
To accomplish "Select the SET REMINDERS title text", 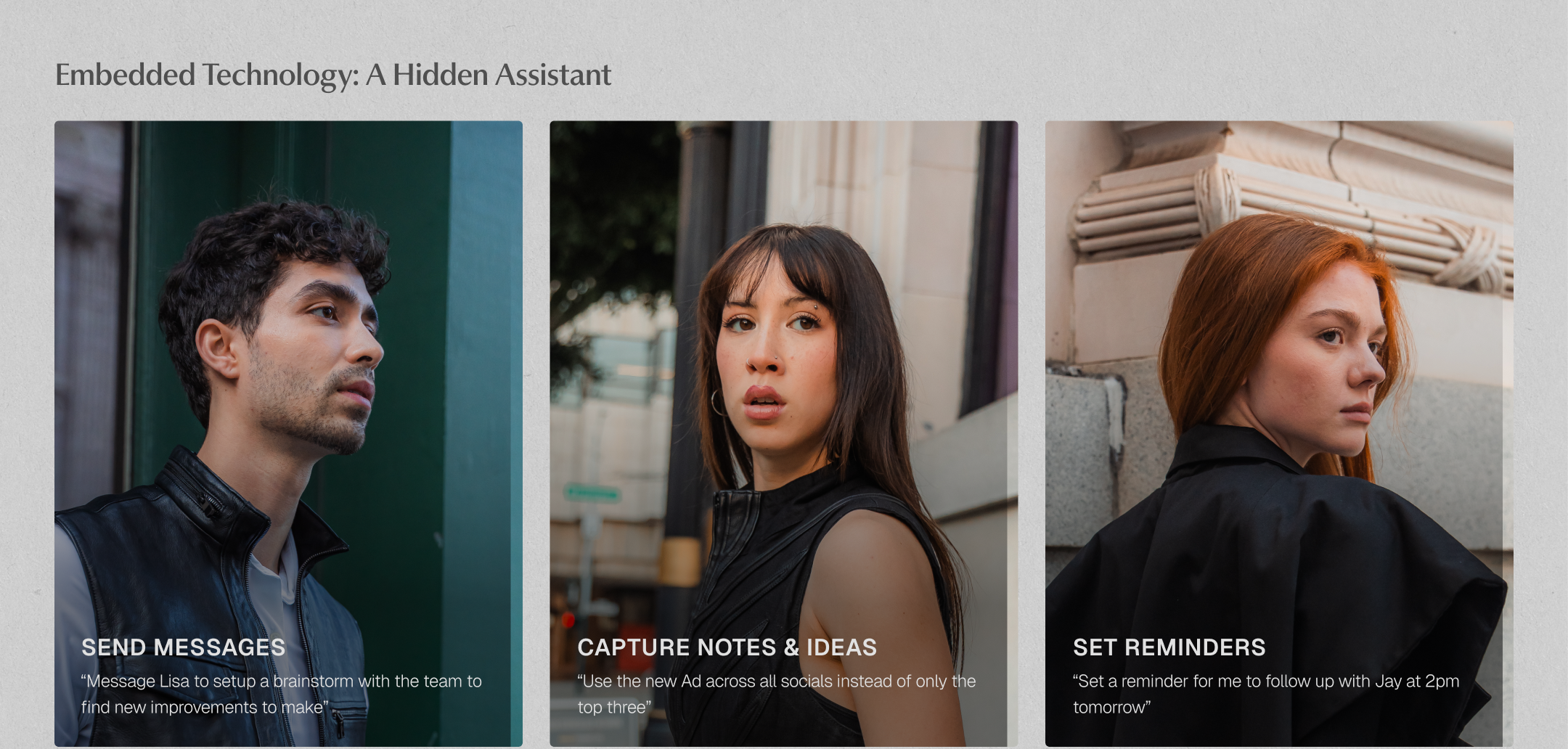I will pyautogui.click(x=1169, y=647).
